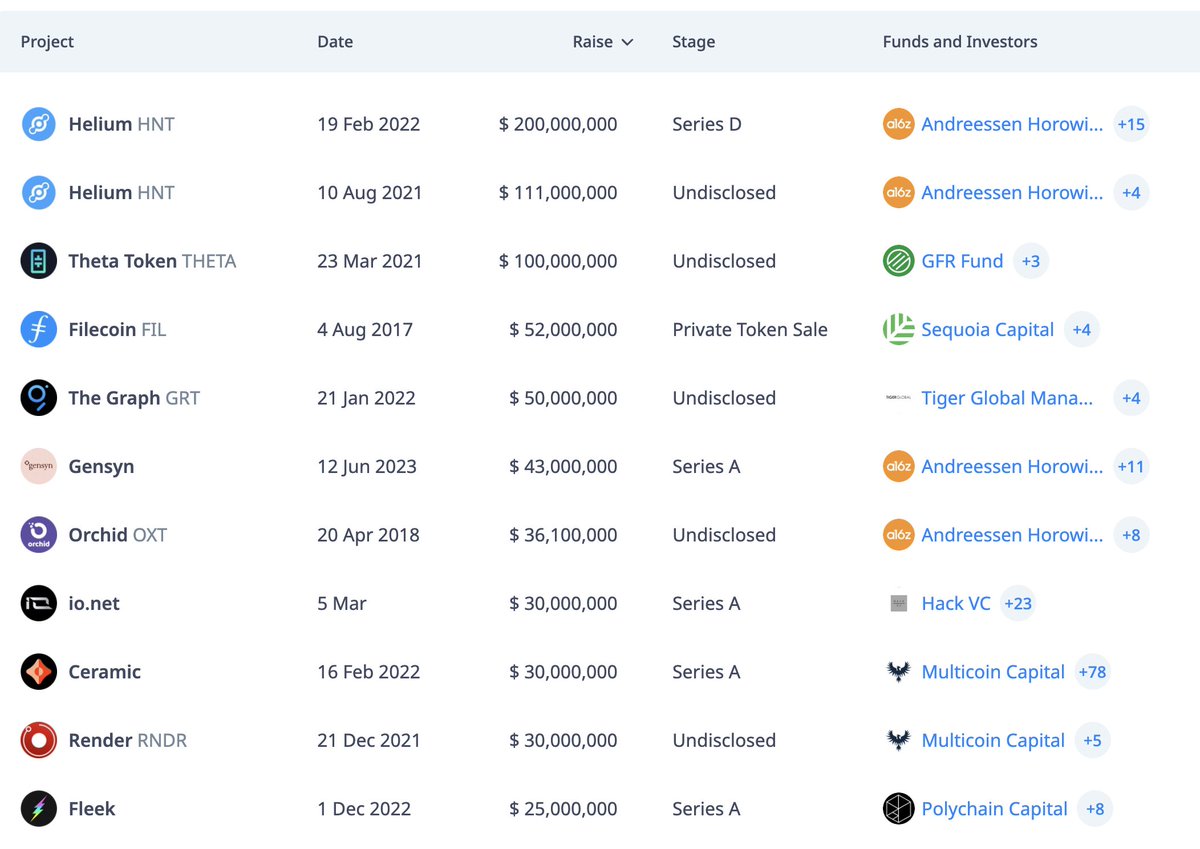The width and height of the screenshot is (1200, 849).
Task: Expand the +8 investors badge for Orchid
Action: [x=1131, y=535]
